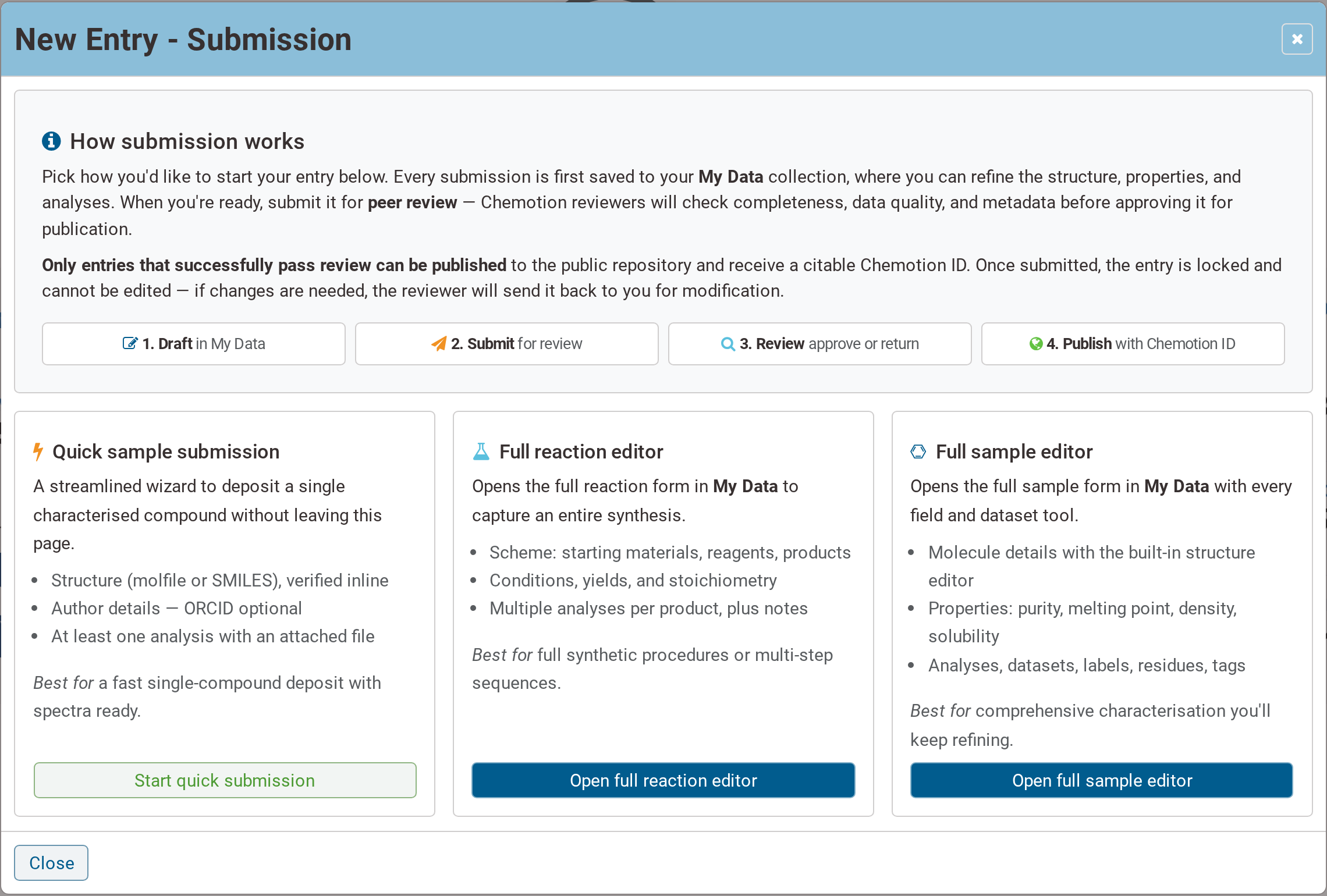The width and height of the screenshot is (1327, 896).
Task: Click the draft pencil icon in step 1
Action: click(130, 343)
